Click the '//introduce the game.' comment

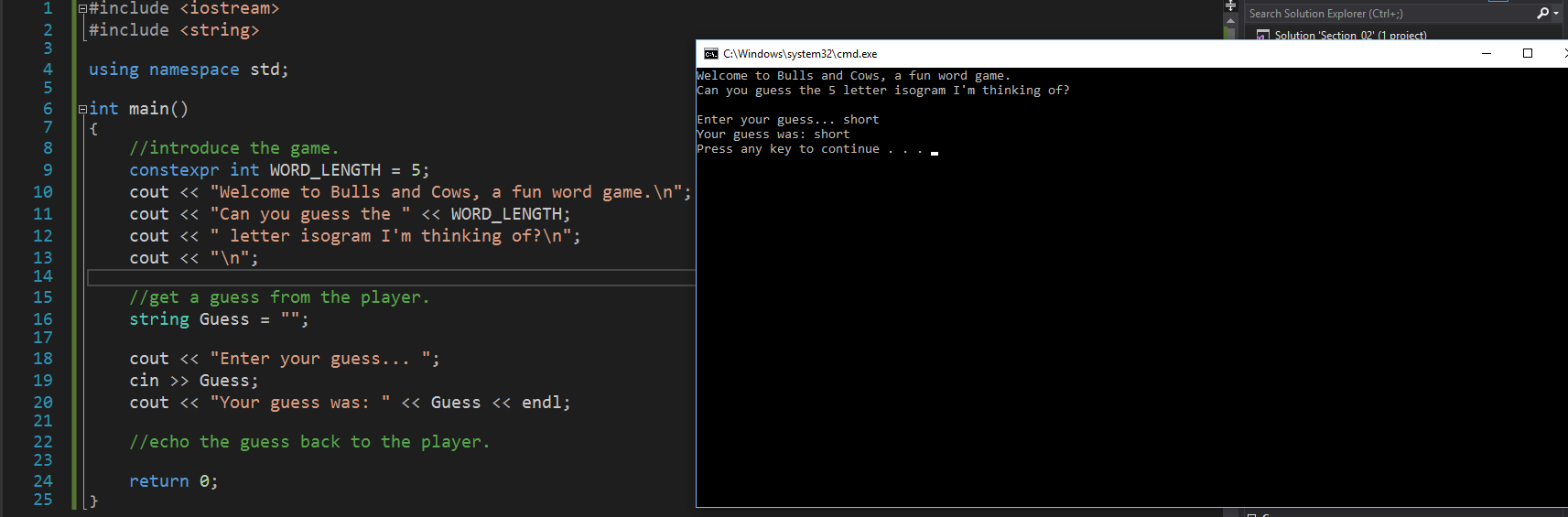click(233, 148)
